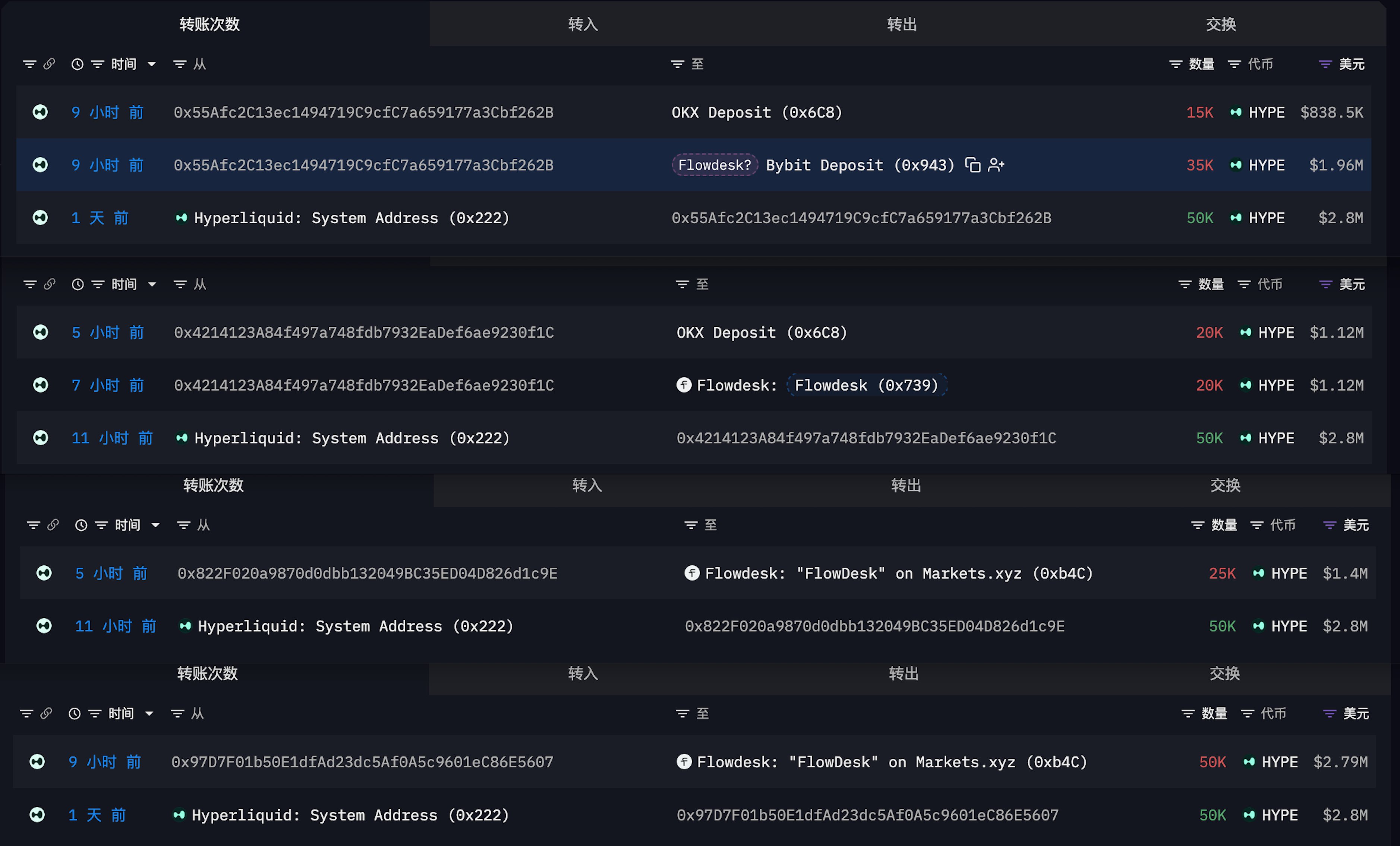Click the Flowdesk logo beside Flowdesk (0x739)
The width and height of the screenshot is (1400, 846).
coord(684,385)
